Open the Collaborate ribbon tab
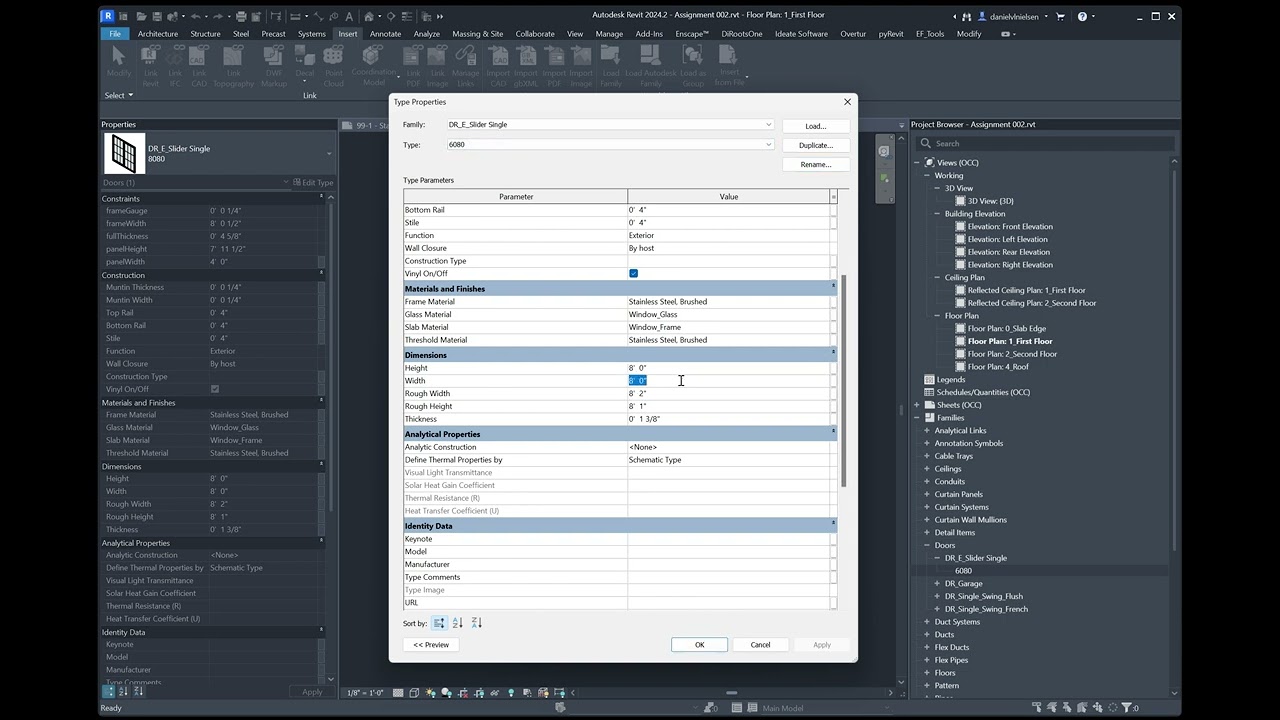1280x720 pixels. pyautogui.click(x=535, y=34)
